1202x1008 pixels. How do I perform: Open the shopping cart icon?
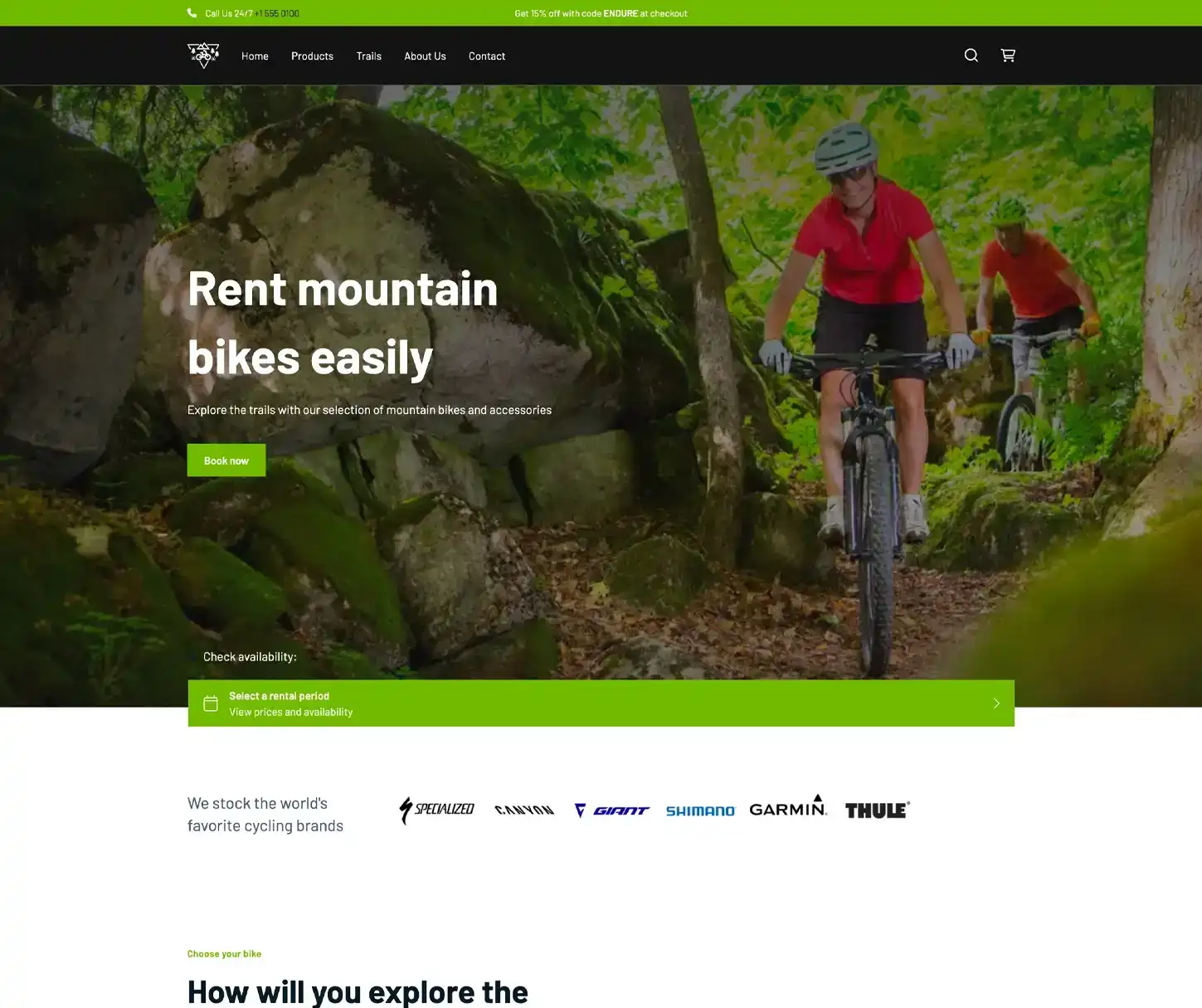point(1008,56)
